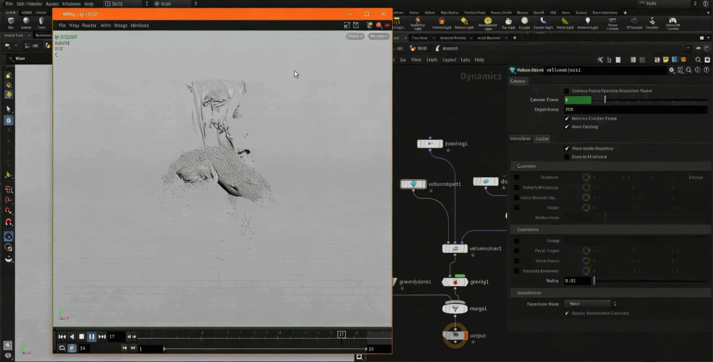The image size is (713, 362).
Task: Open the Build desktop dropdown
Action: point(126,4)
